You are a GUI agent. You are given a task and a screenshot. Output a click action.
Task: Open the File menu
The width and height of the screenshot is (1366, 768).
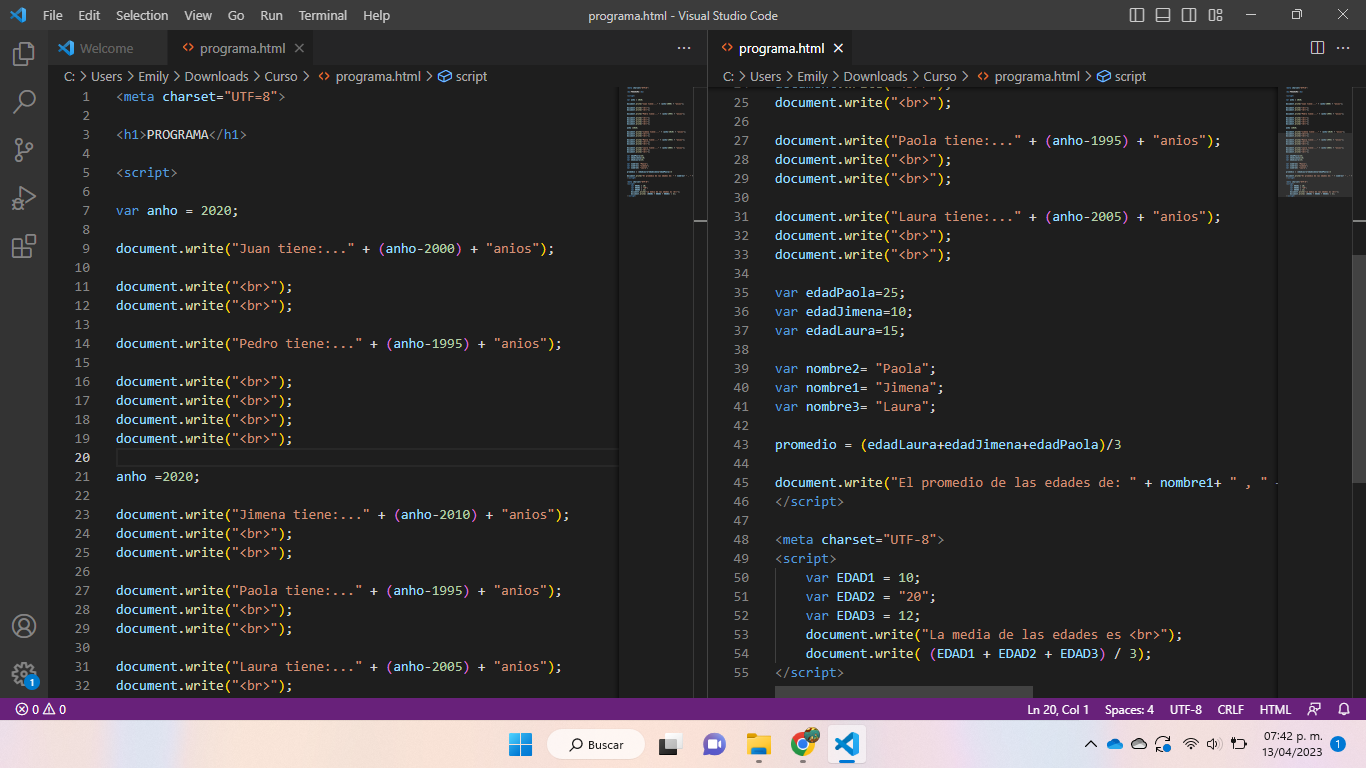(x=53, y=15)
